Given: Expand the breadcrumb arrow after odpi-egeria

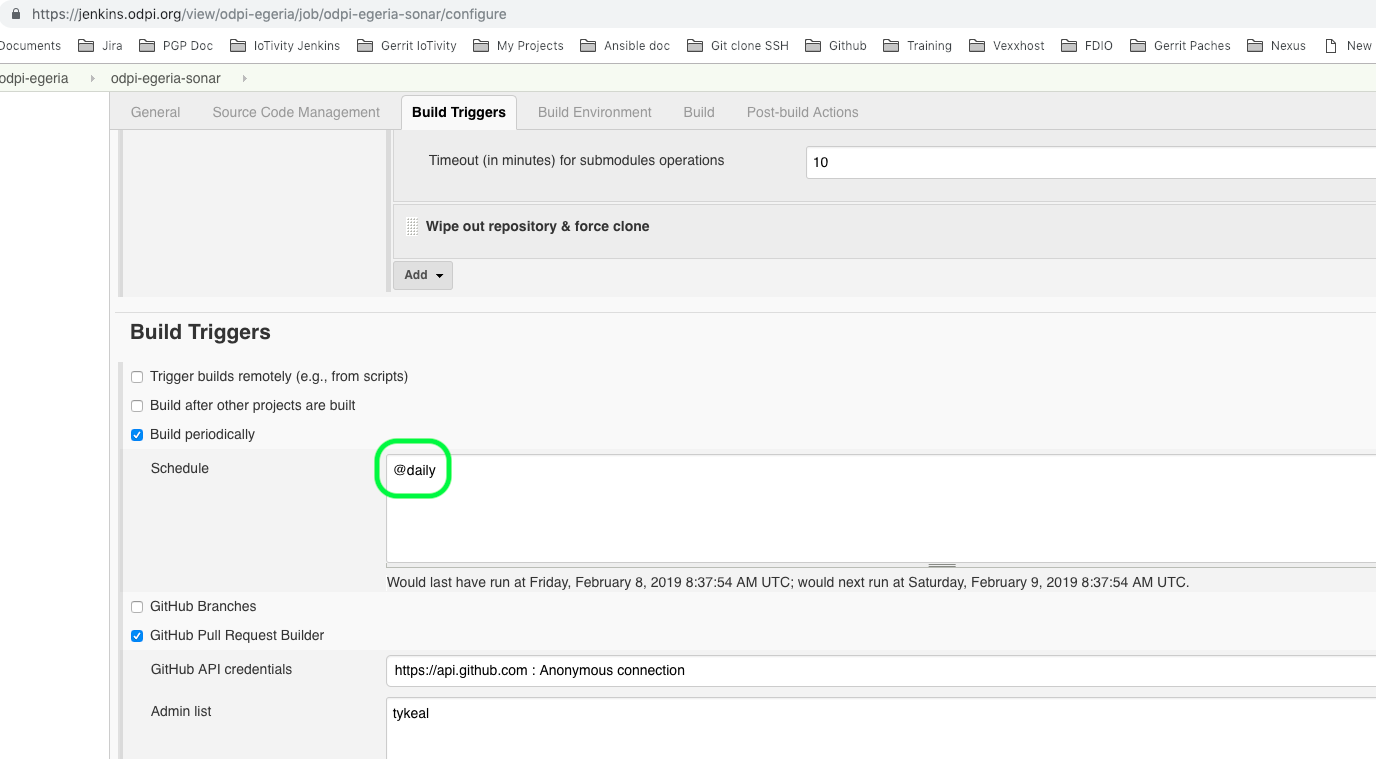Looking at the screenshot, I should pos(92,77).
